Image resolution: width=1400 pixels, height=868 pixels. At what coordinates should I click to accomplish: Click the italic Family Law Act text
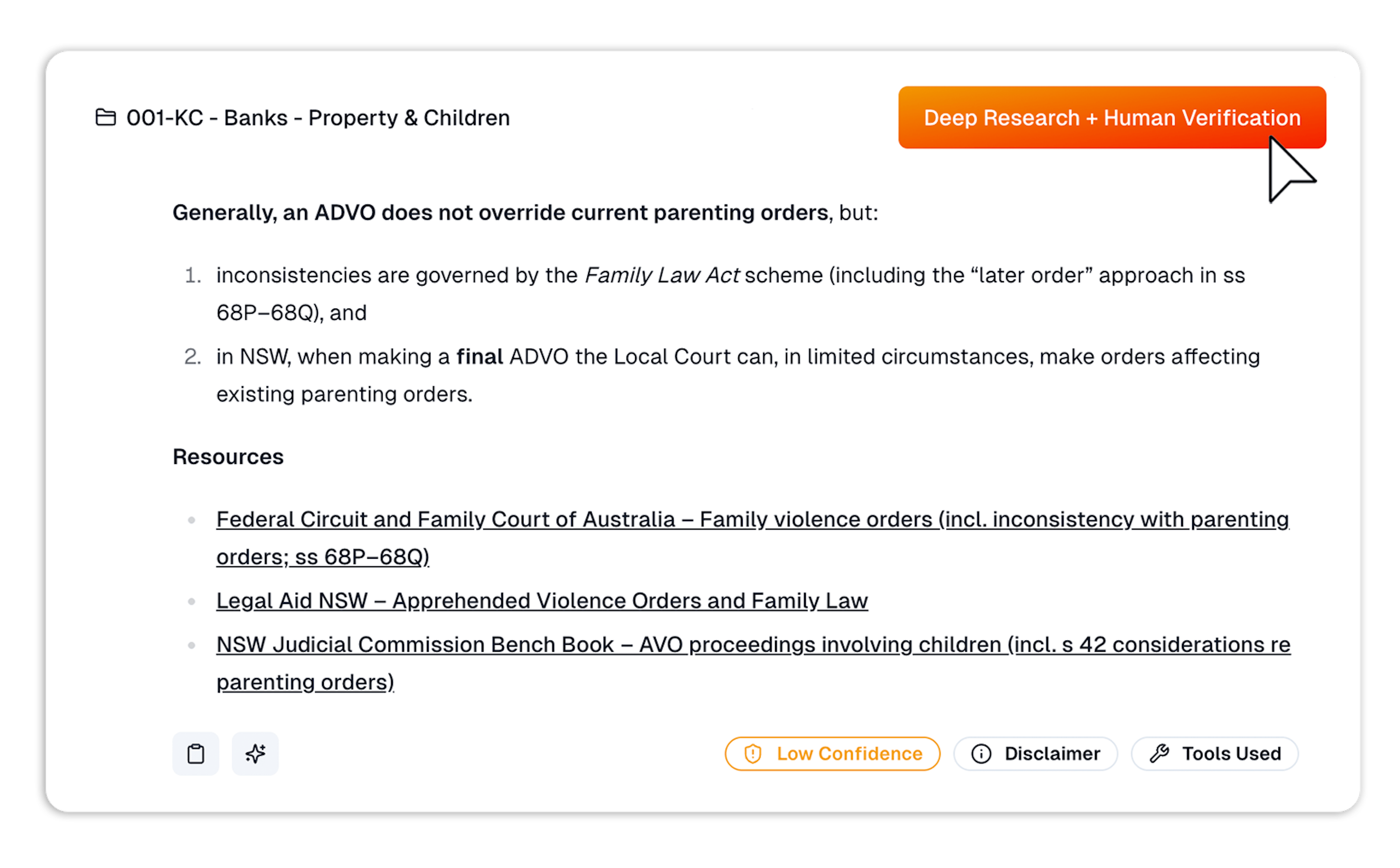tap(662, 276)
